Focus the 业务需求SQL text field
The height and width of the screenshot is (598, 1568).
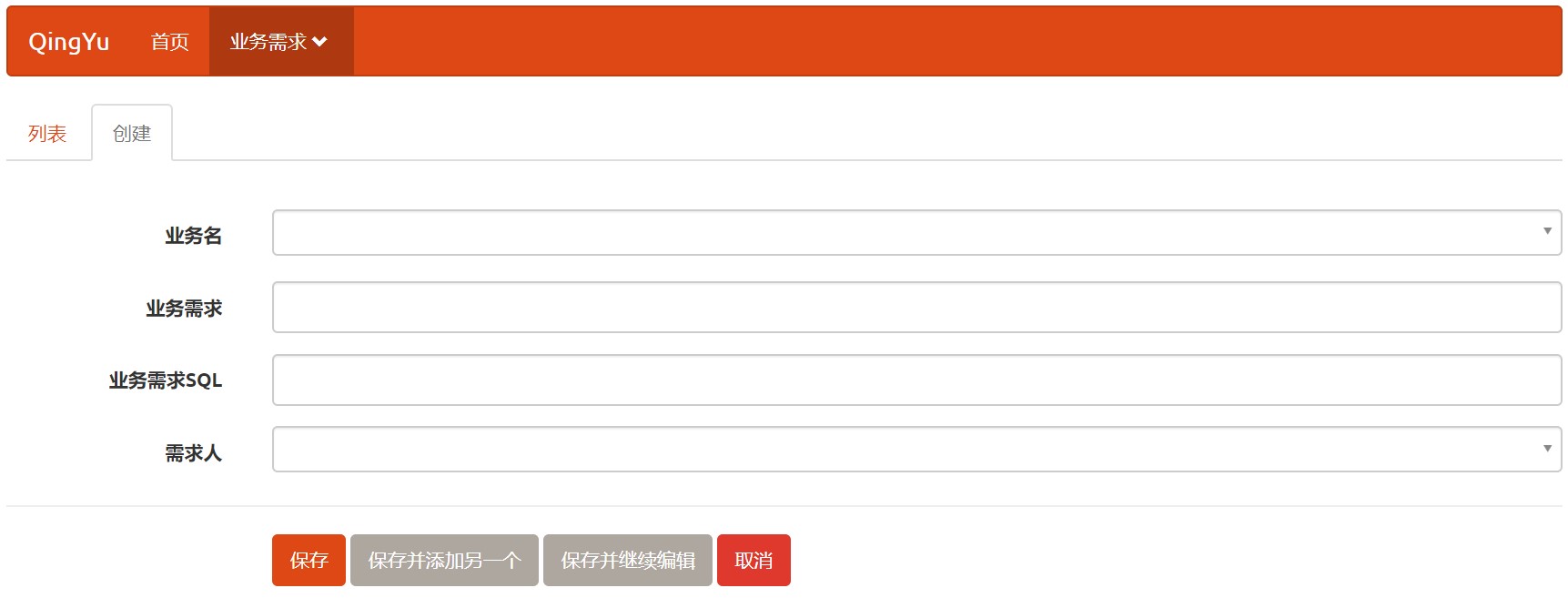click(x=916, y=380)
